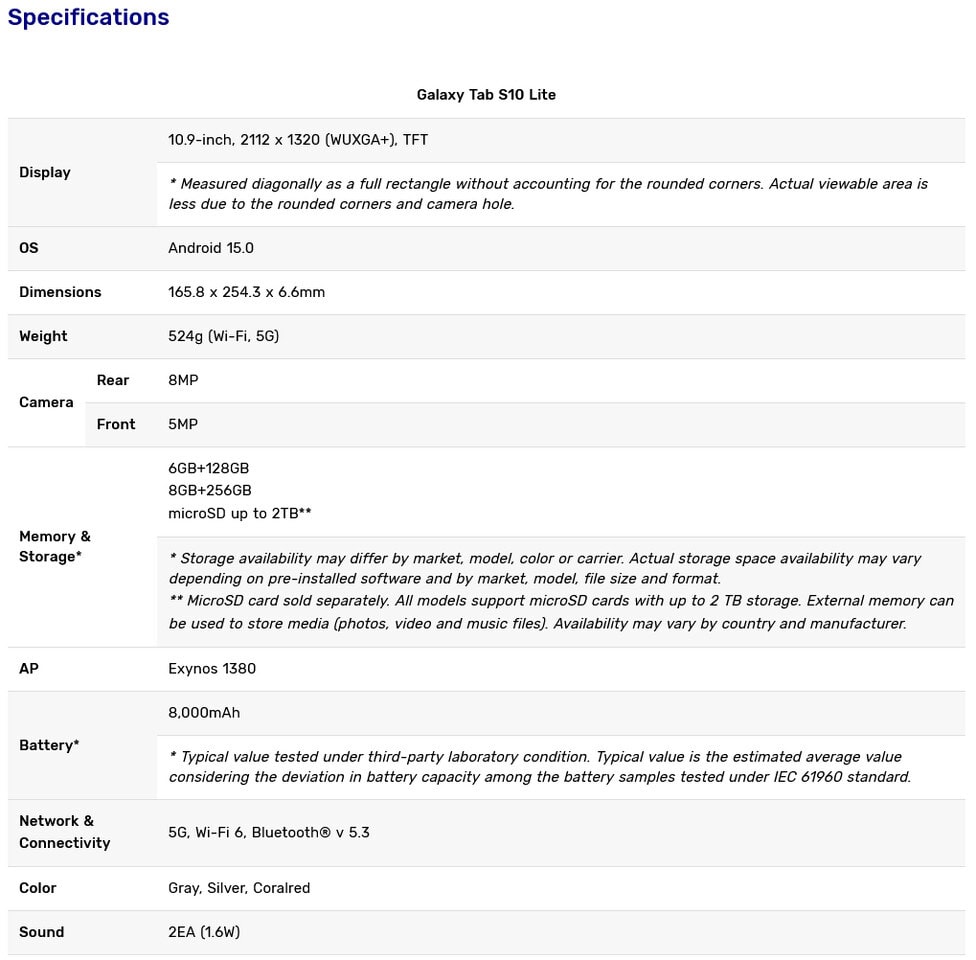Select the 8GB+256GB storage option text

coord(210,491)
